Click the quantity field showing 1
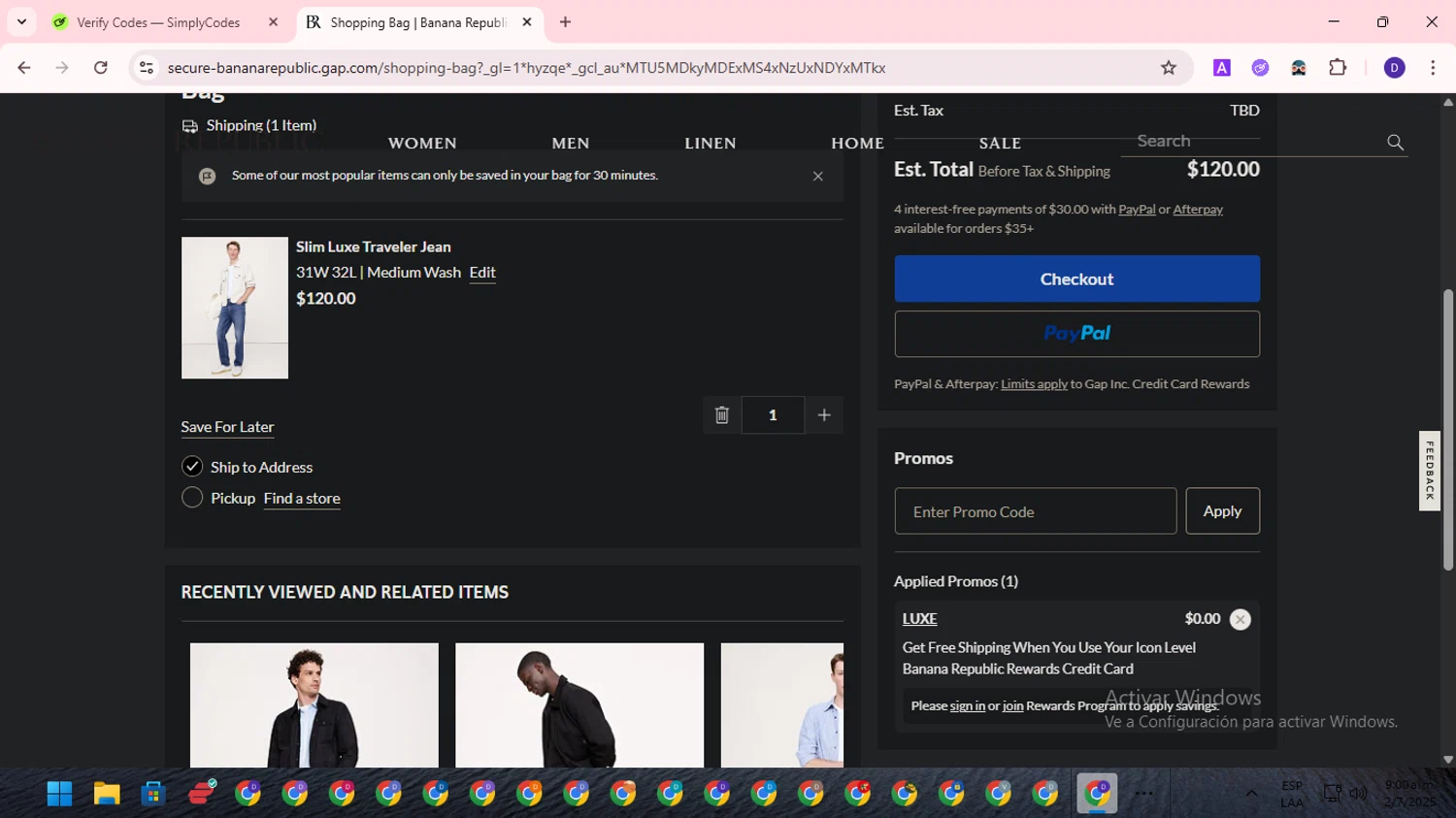This screenshot has width=1456, height=818. coord(773,415)
